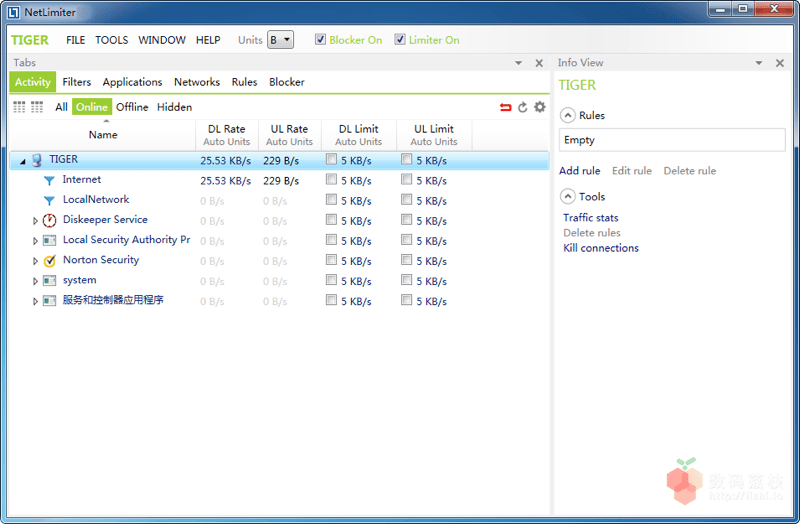Viewport: 800px width, 524px height.
Task: Enable DL Limit checkbox for Internet
Action: (331, 179)
